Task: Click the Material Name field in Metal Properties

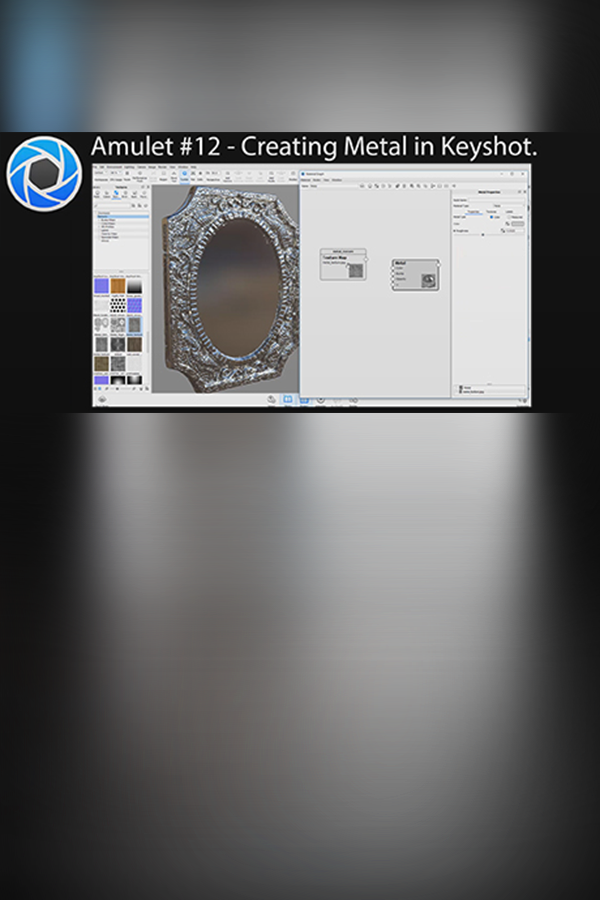Action: tap(496, 200)
